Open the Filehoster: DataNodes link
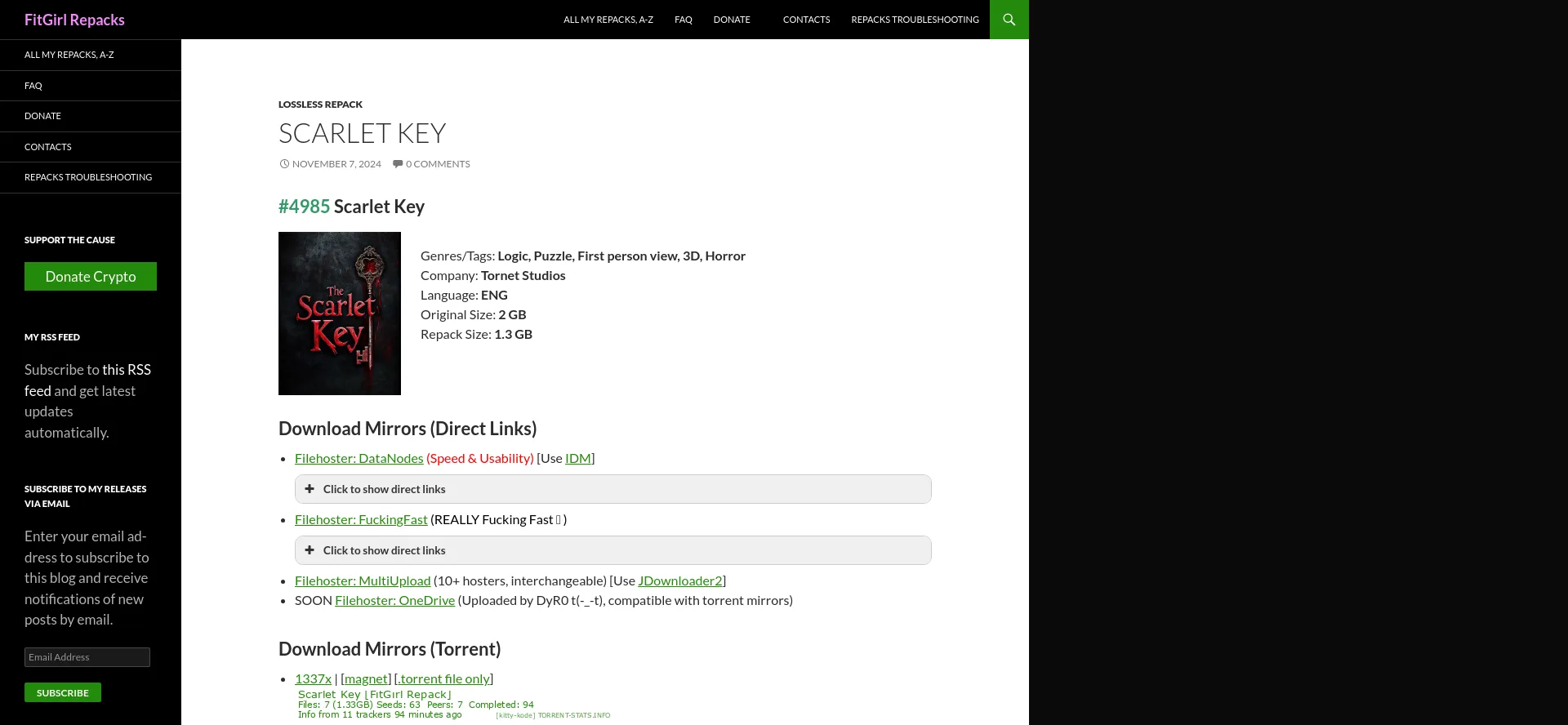1568x725 pixels. (359, 458)
